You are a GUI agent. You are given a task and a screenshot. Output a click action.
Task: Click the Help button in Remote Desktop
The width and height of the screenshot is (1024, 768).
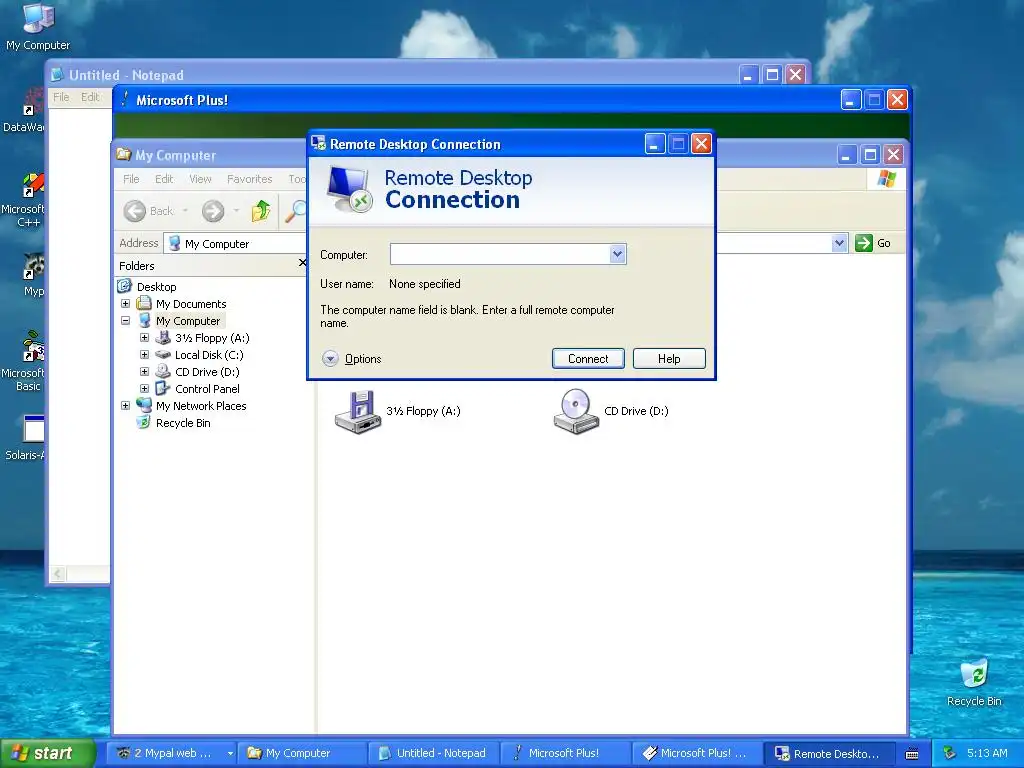point(669,359)
